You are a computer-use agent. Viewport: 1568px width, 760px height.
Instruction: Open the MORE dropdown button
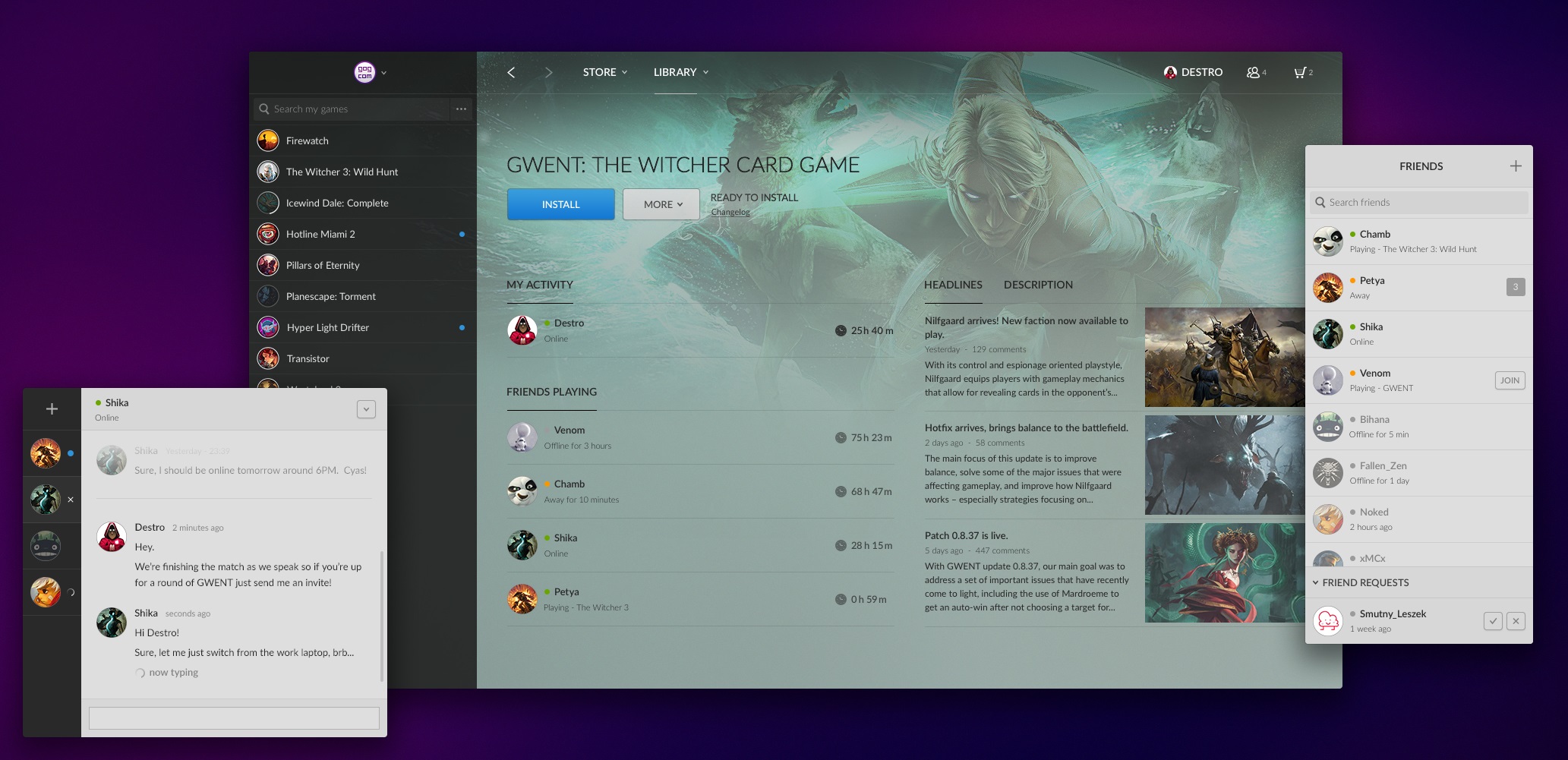661,204
